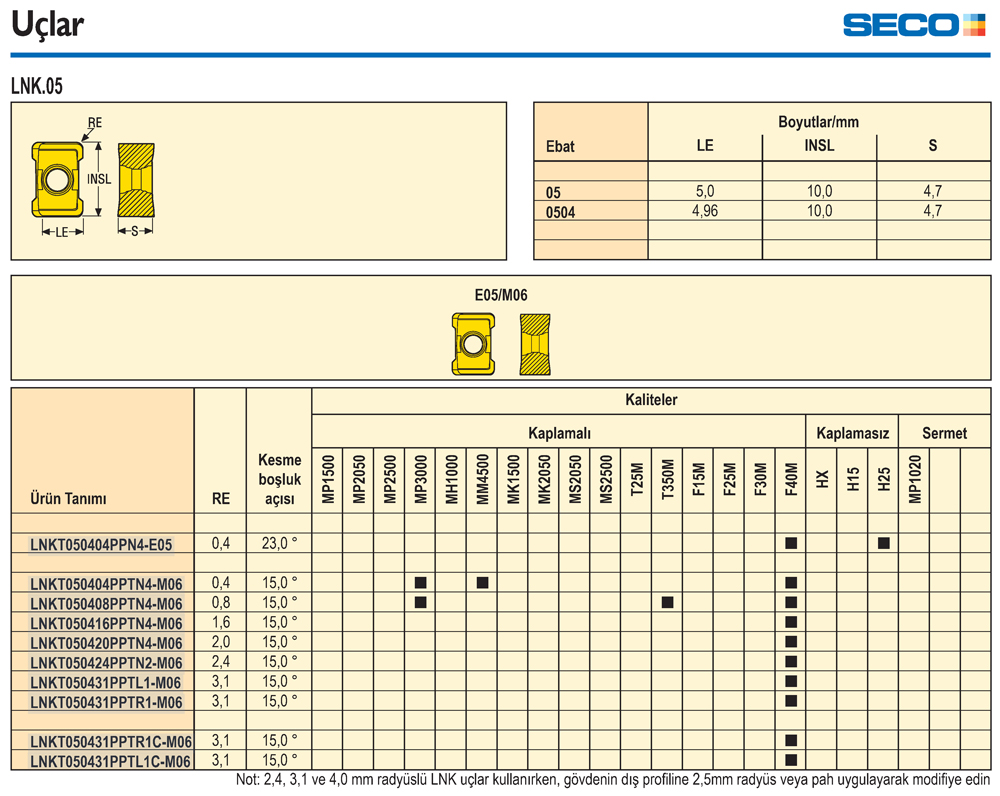This screenshot has width=1000, height=796.
Task: Click the INSL value '10,0' in row 0504
Action: coord(820,210)
